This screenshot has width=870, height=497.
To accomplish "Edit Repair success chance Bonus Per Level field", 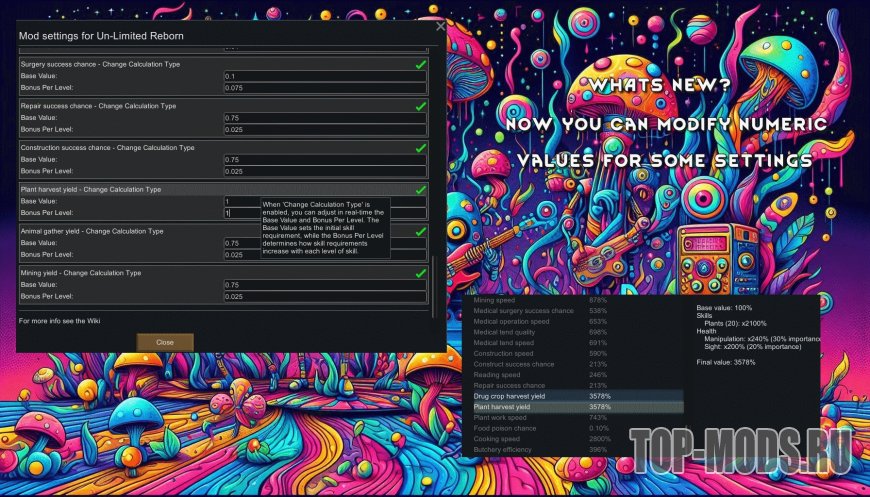I will pyautogui.click(x=325, y=129).
